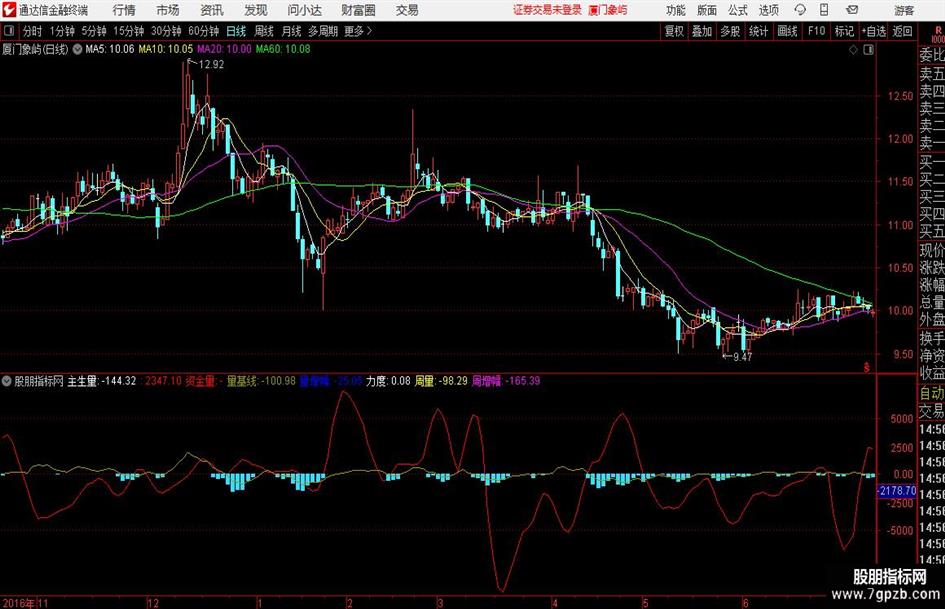Click the customer service headset icon
945x609 pixels.
point(800,10)
